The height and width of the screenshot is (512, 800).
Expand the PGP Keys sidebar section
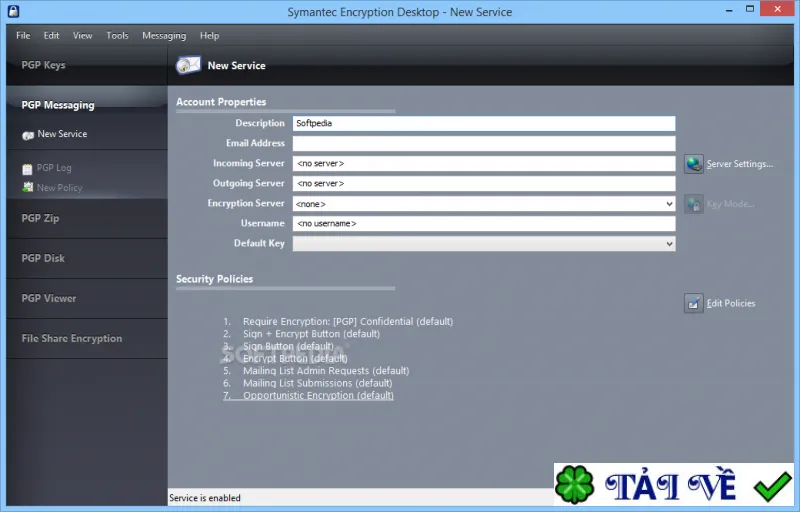click(x=44, y=65)
